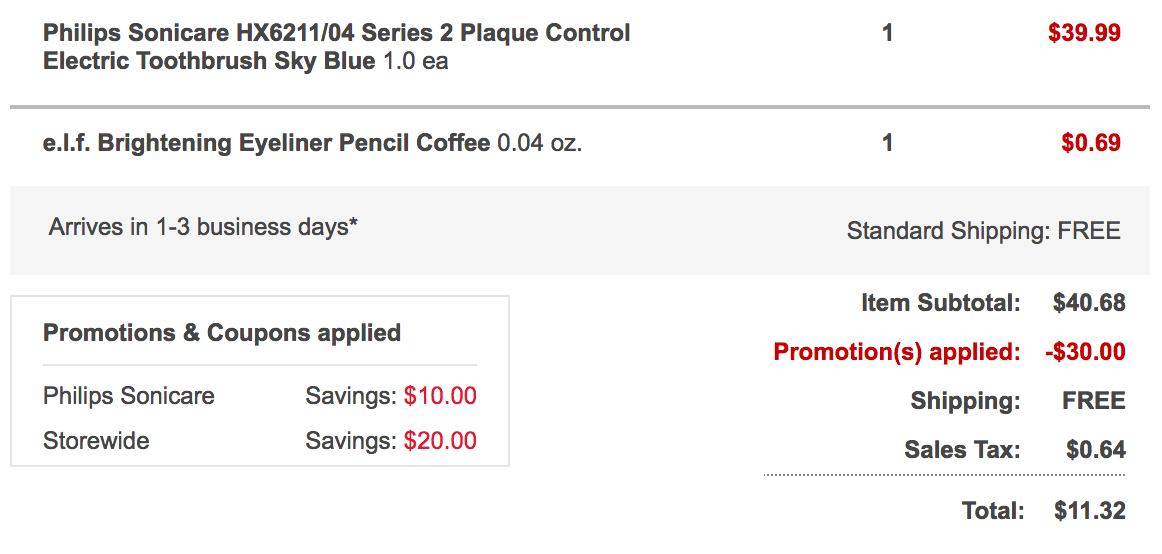Click the Storewide promotion label
Screen dimensions: 1162x554
pos(96,441)
